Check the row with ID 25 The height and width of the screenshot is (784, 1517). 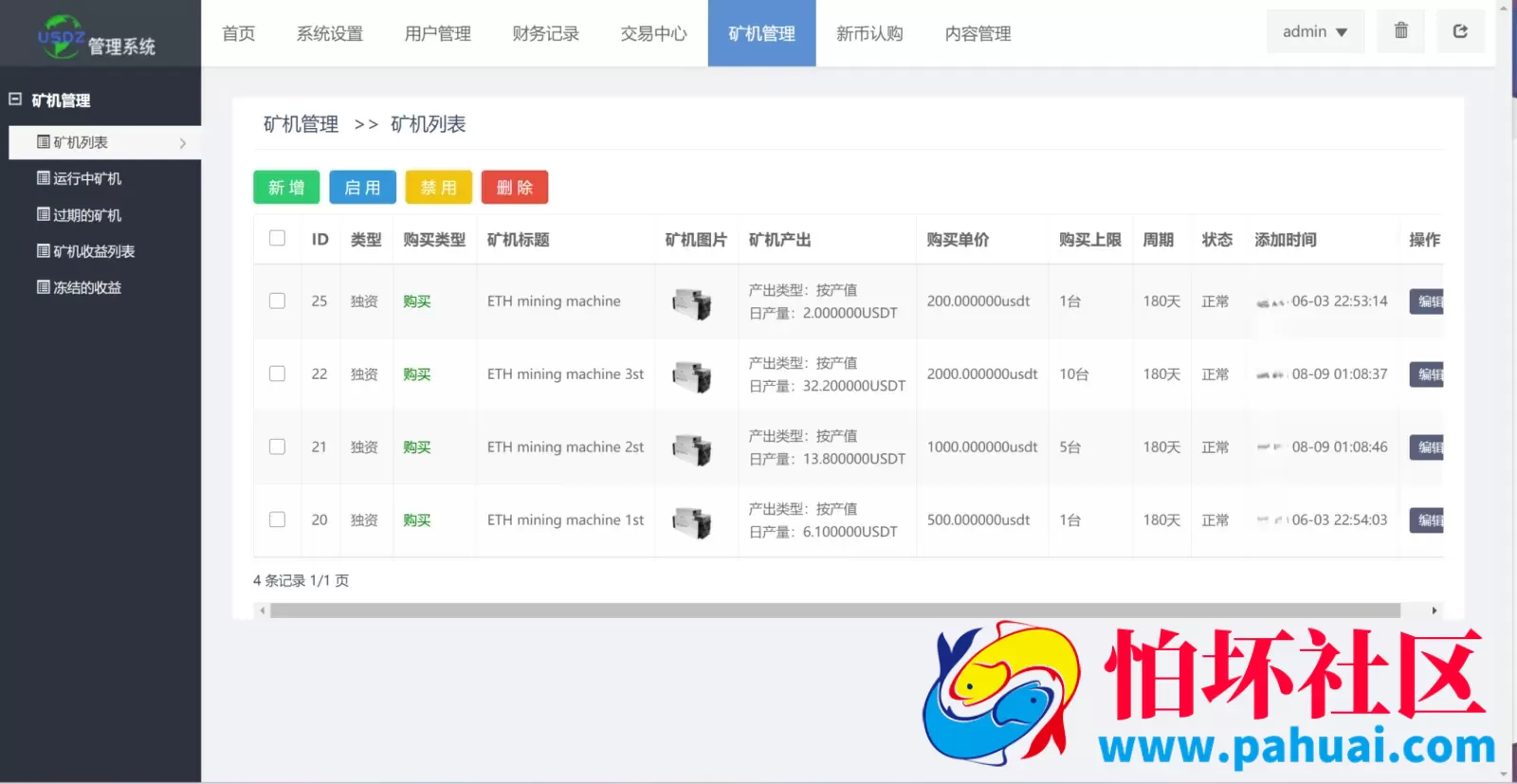point(277,301)
